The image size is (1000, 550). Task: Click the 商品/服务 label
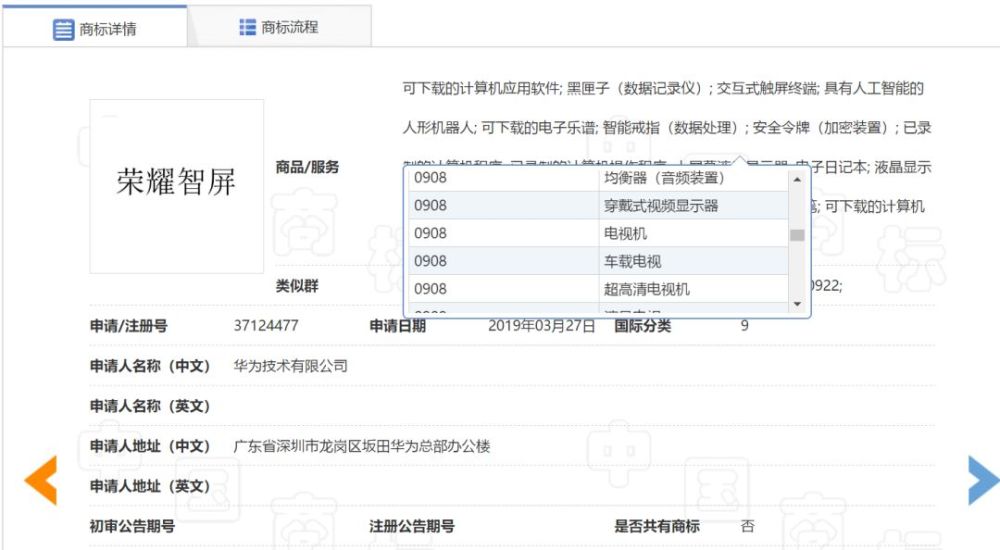307,167
